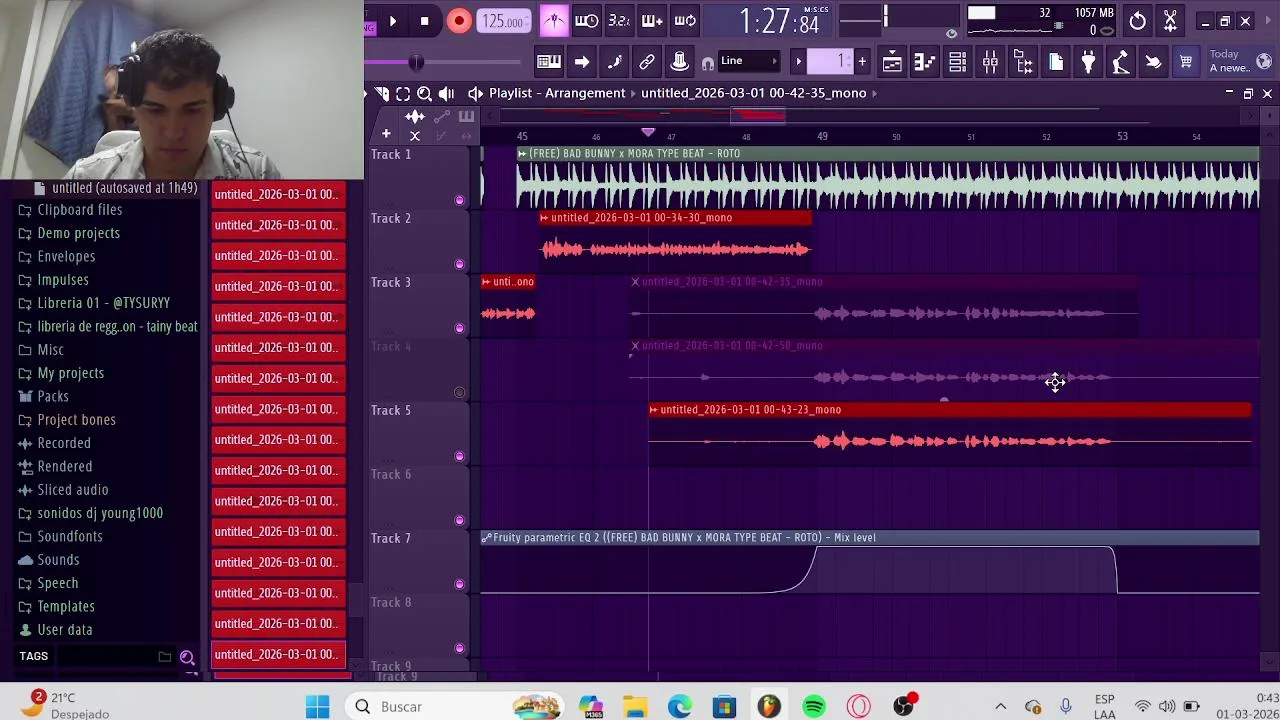This screenshot has width=1280, height=720.
Task: Open the pattern selector arrow
Action: [798, 62]
